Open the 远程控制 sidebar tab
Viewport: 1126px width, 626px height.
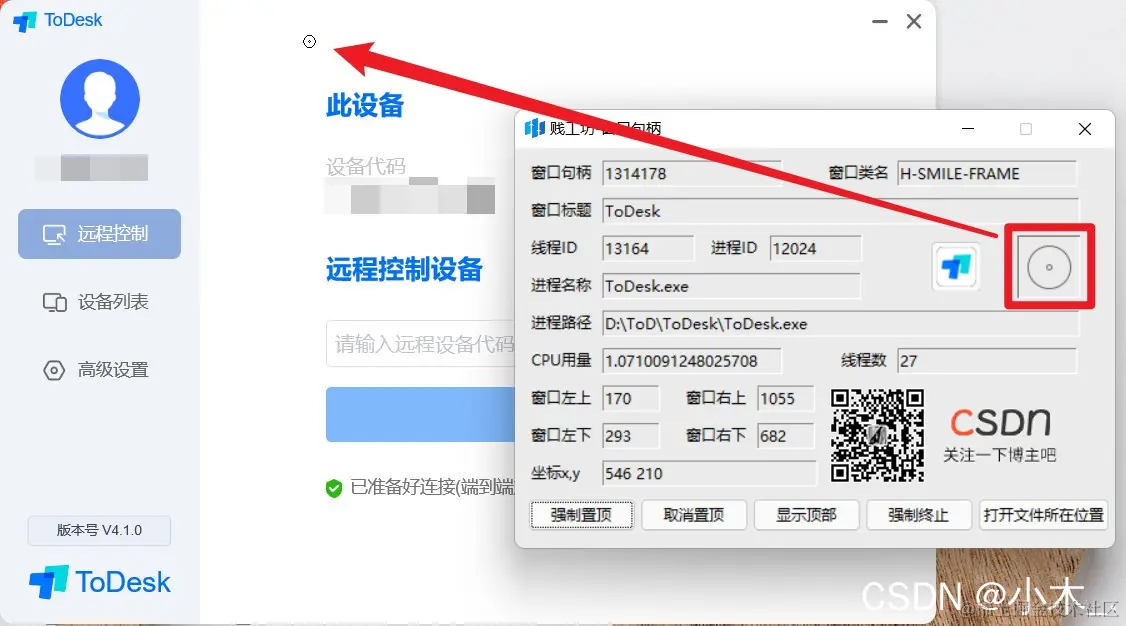click(99, 234)
